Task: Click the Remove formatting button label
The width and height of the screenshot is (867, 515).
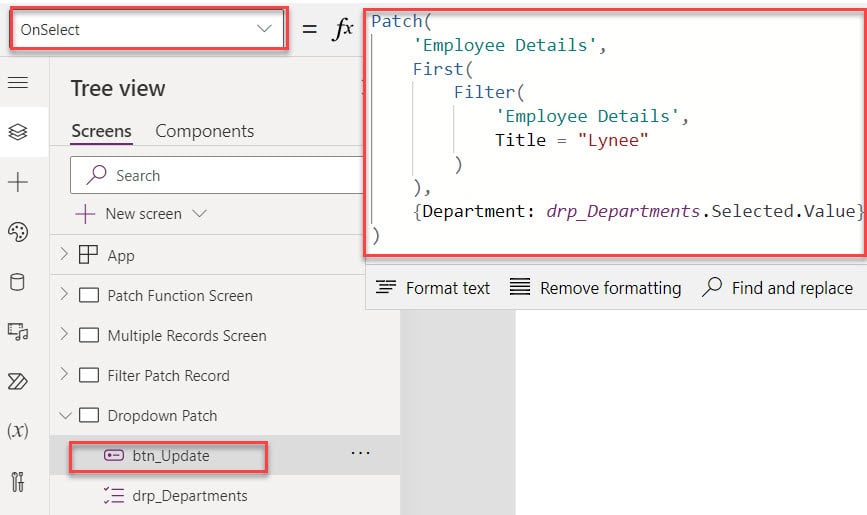Action: [x=610, y=288]
